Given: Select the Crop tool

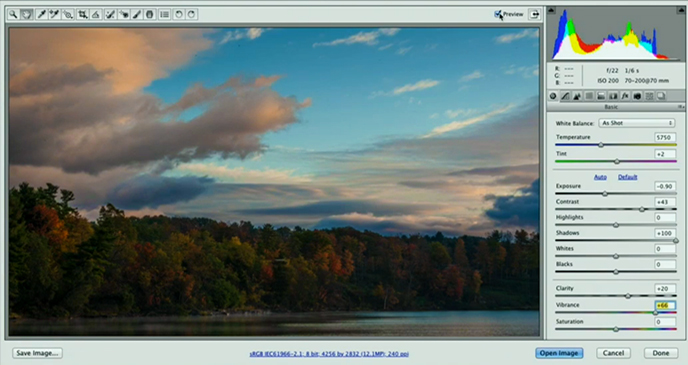Looking at the screenshot, I should pos(82,14).
